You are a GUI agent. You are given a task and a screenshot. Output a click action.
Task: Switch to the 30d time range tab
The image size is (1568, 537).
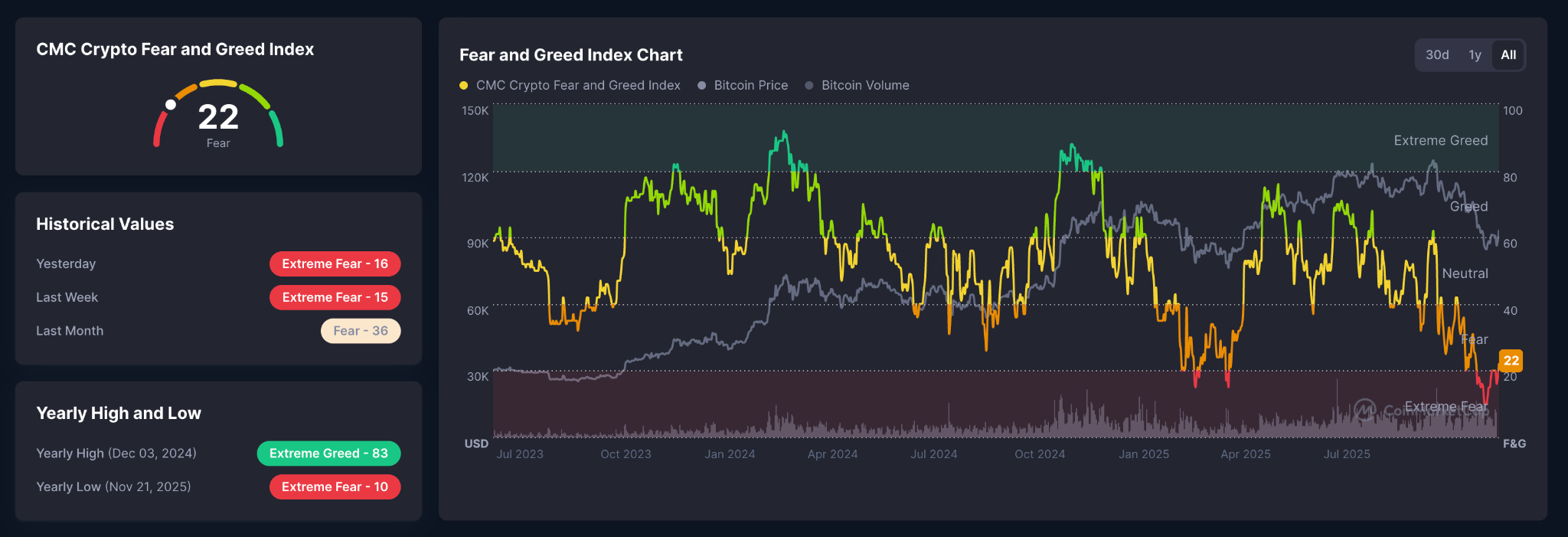(x=1438, y=54)
